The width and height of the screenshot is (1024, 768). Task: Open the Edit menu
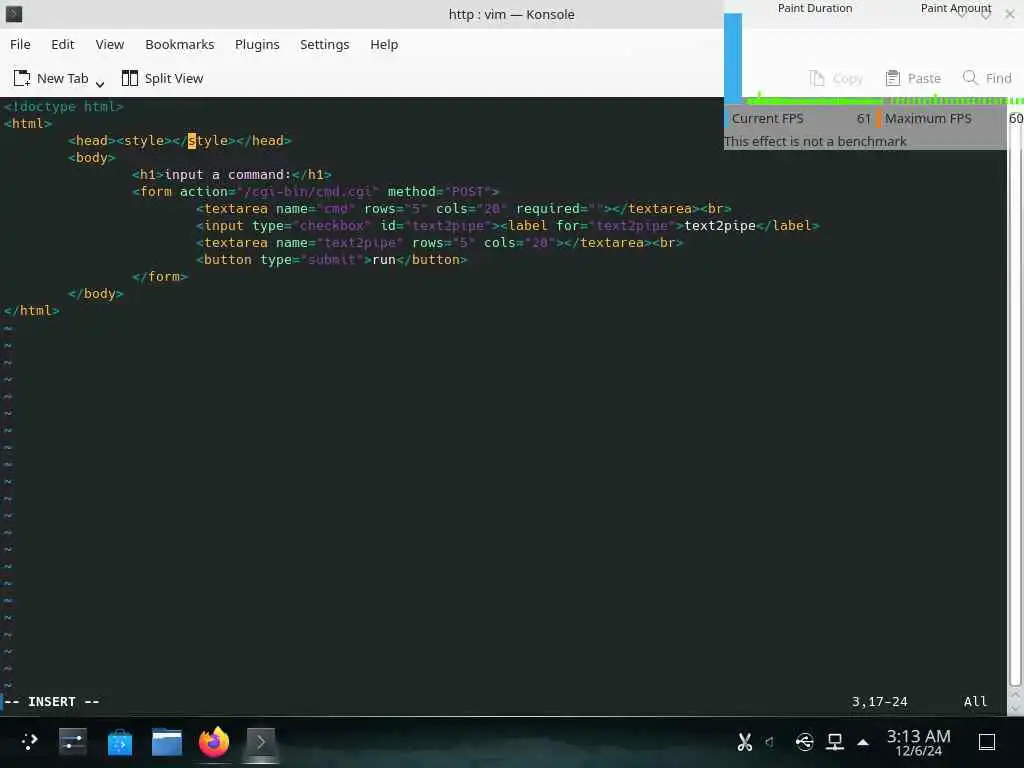pyautogui.click(x=63, y=44)
